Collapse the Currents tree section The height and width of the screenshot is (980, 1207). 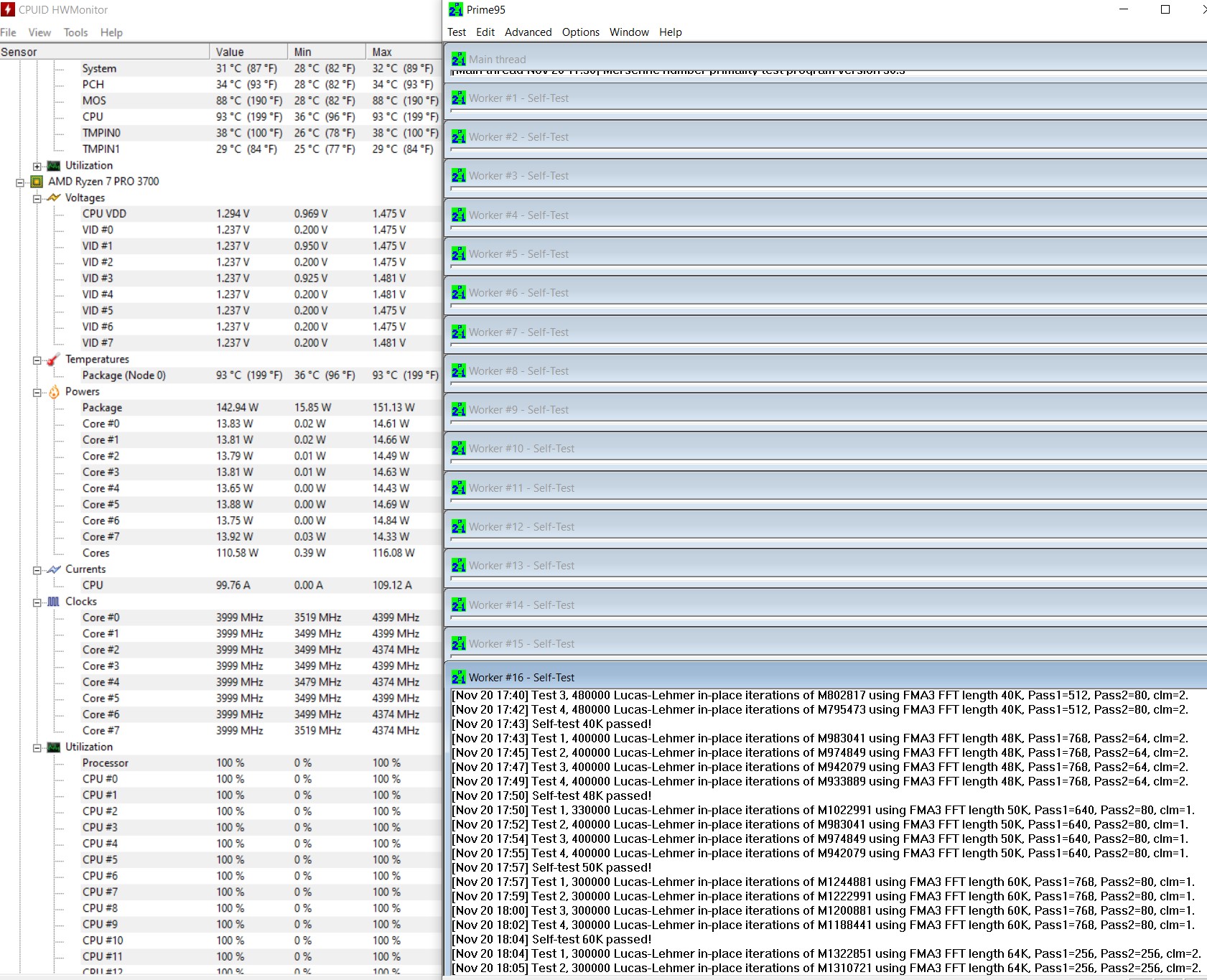click(37, 570)
